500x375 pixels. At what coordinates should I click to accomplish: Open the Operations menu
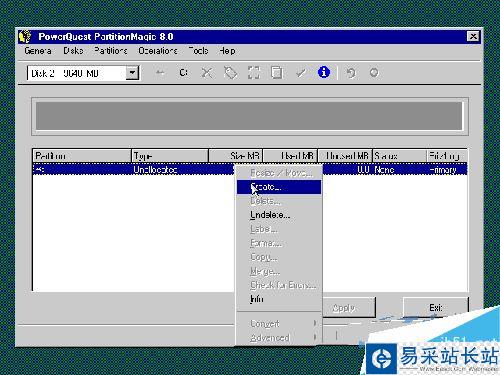tap(158, 51)
